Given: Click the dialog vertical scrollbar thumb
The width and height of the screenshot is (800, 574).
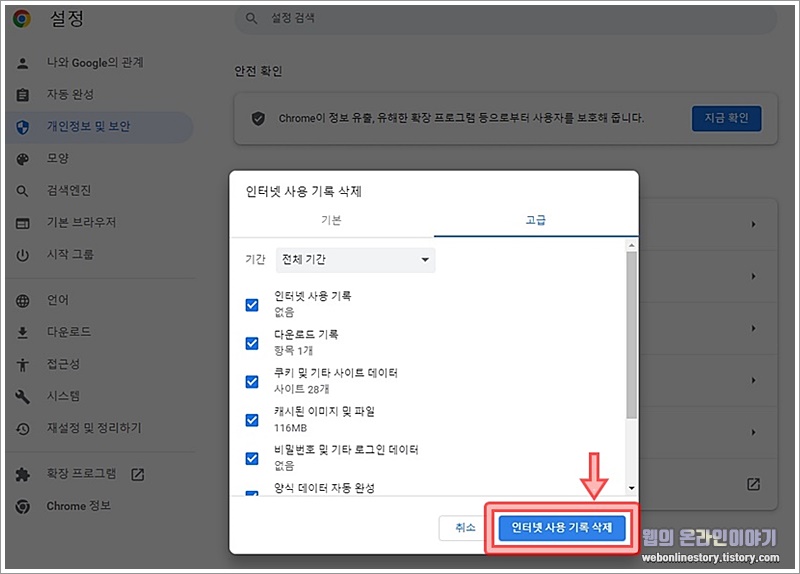Looking at the screenshot, I should pyautogui.click(x=632, y=335).
